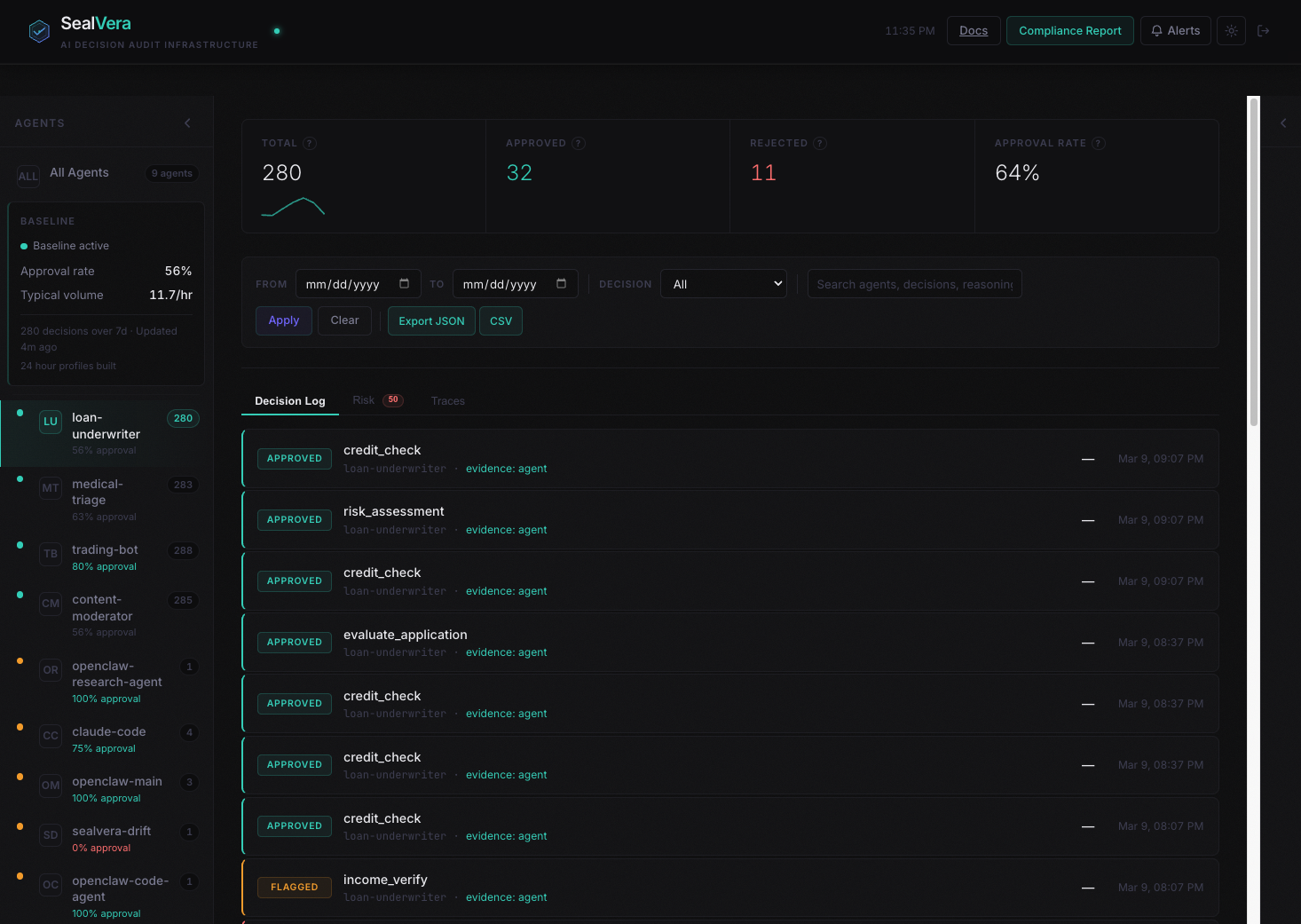This screenshot has width=1301, height=924.
Task: Click the SealVera shield logo
Action: pyautogui.click(x=39, y=31)
